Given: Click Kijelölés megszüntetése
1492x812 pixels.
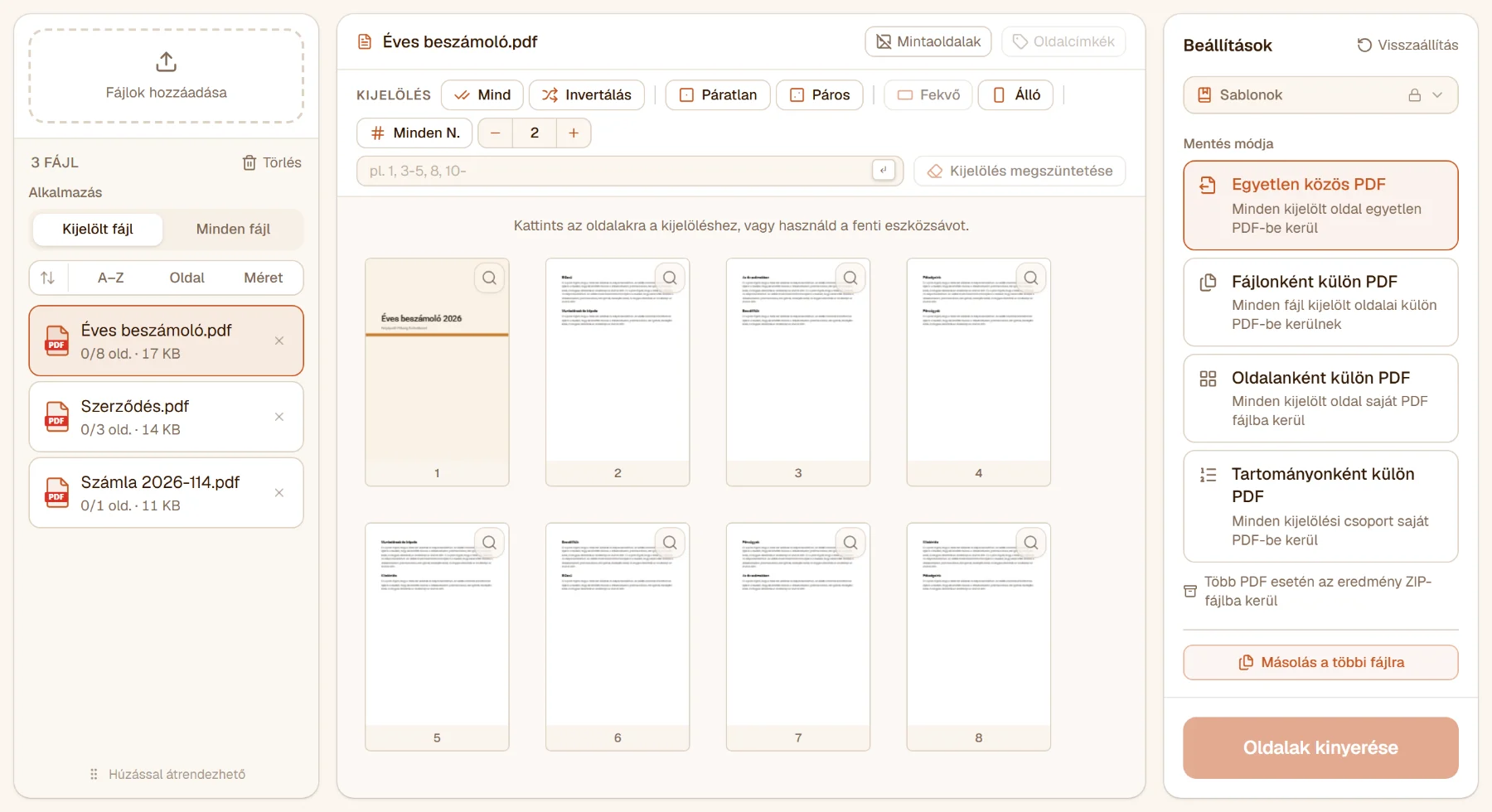Looking at the screenshot, I should coord(1020,171).
